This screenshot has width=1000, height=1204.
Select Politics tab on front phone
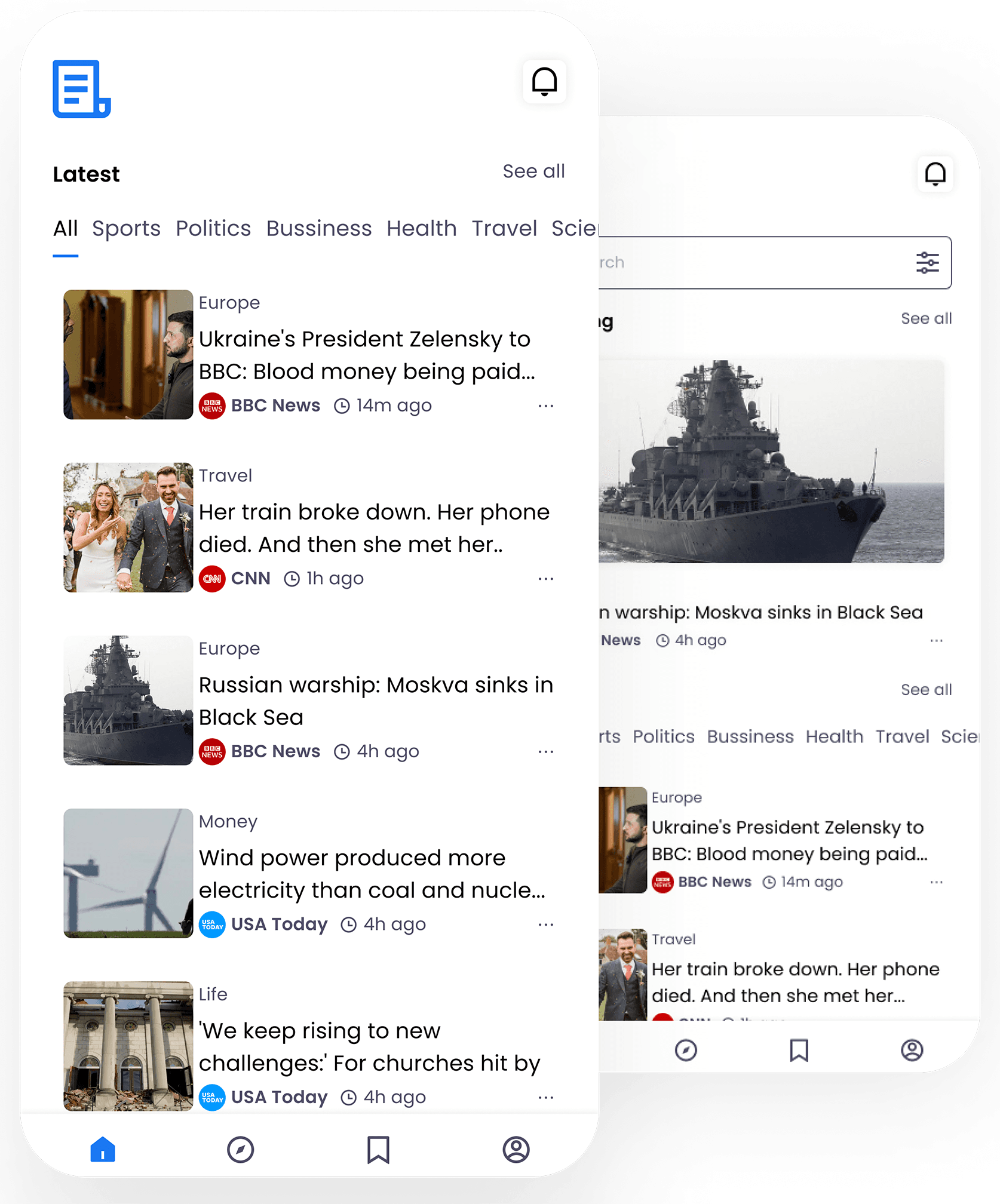(213, 229)
